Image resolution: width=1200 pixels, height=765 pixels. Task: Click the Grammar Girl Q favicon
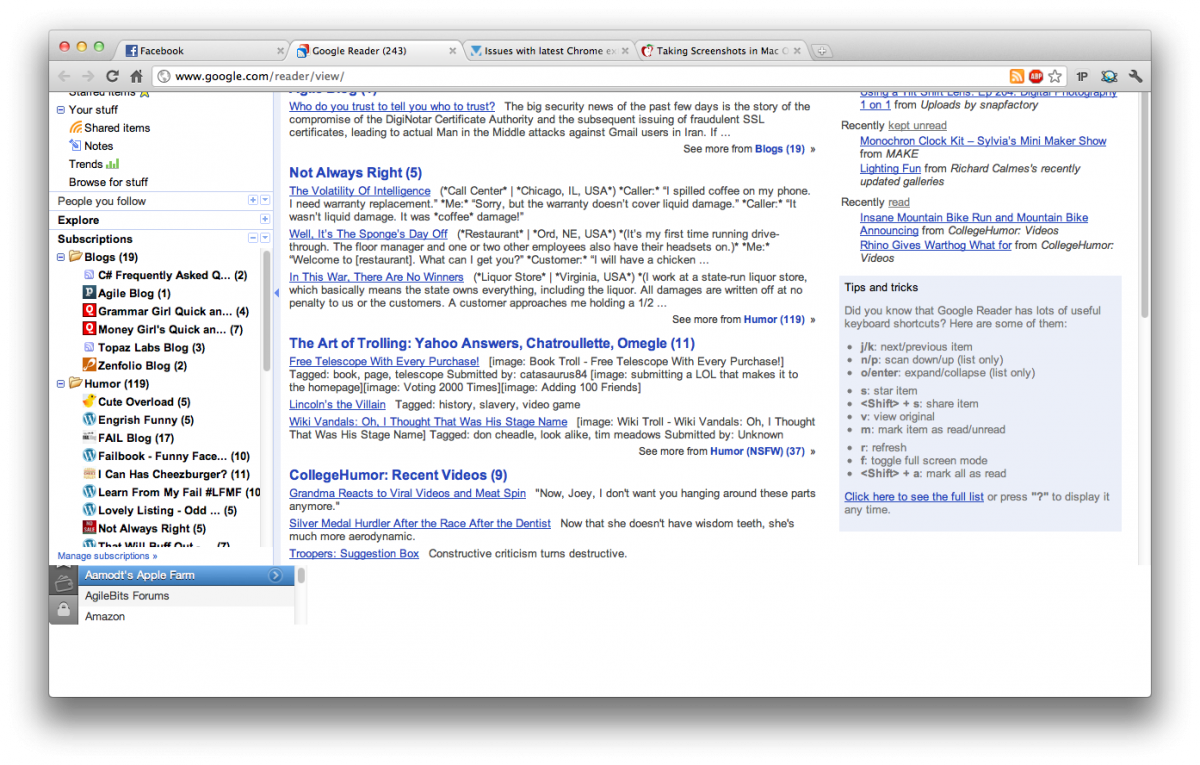click(89, 311)
